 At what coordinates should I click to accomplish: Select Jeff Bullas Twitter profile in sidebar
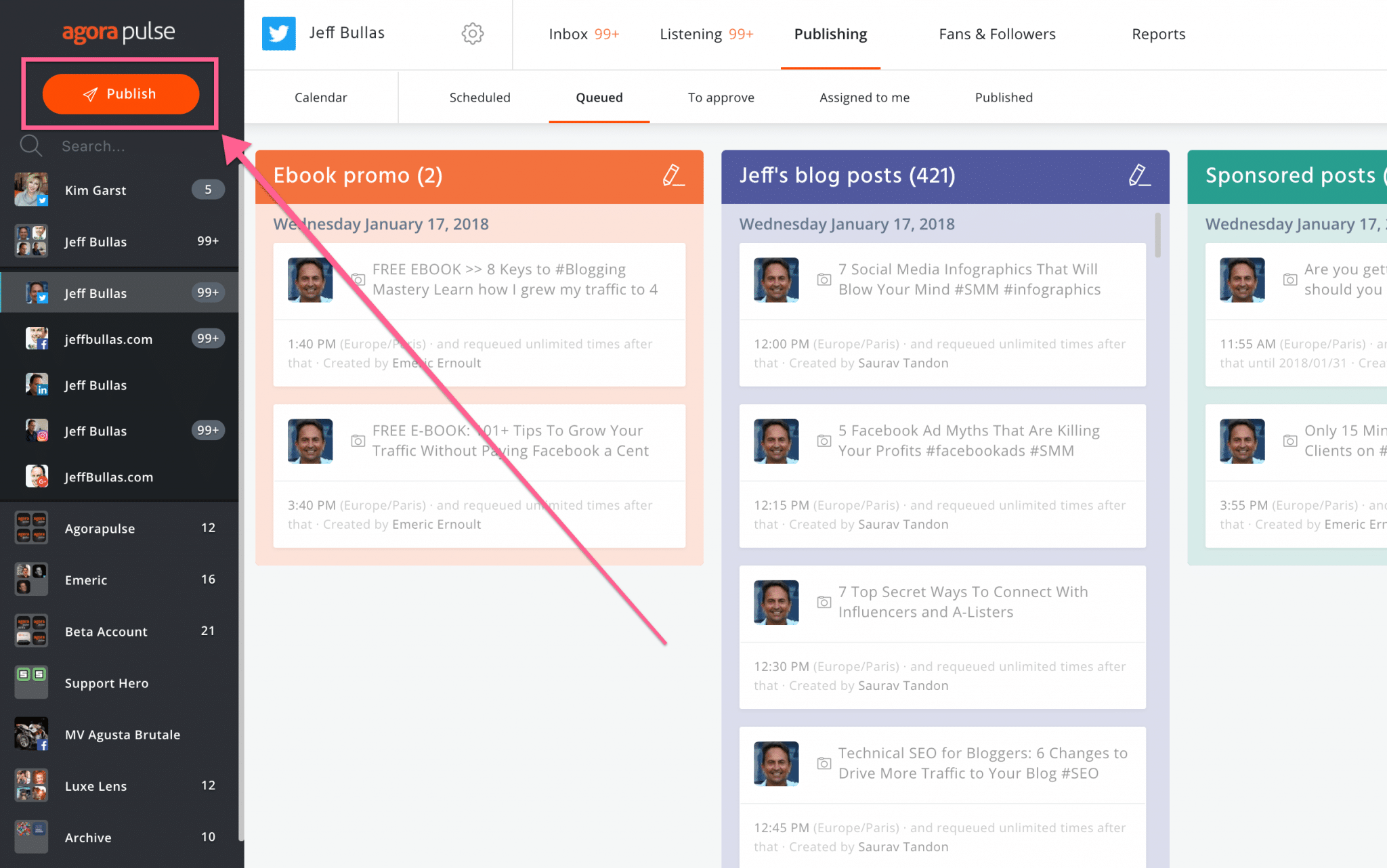point(119,292)
